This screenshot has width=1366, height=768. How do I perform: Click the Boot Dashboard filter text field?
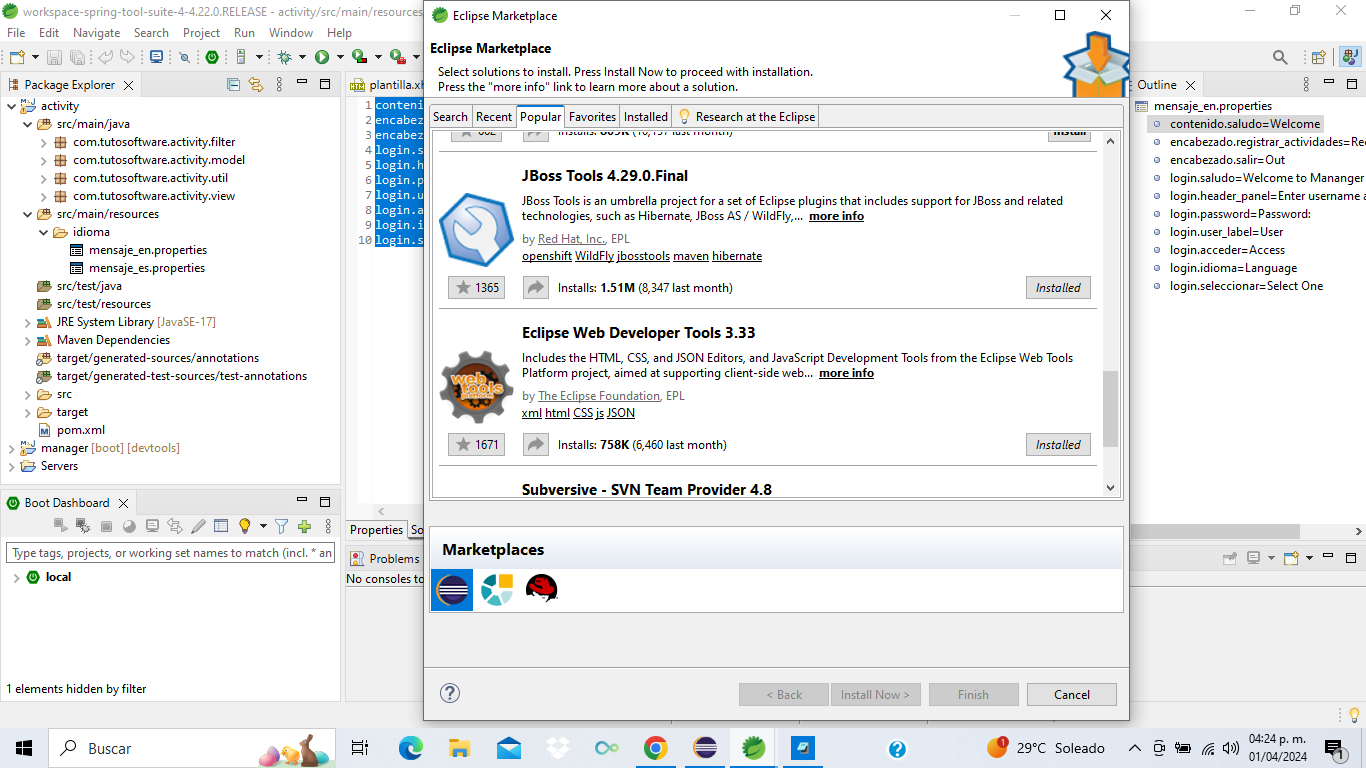(x=171, y=553)
